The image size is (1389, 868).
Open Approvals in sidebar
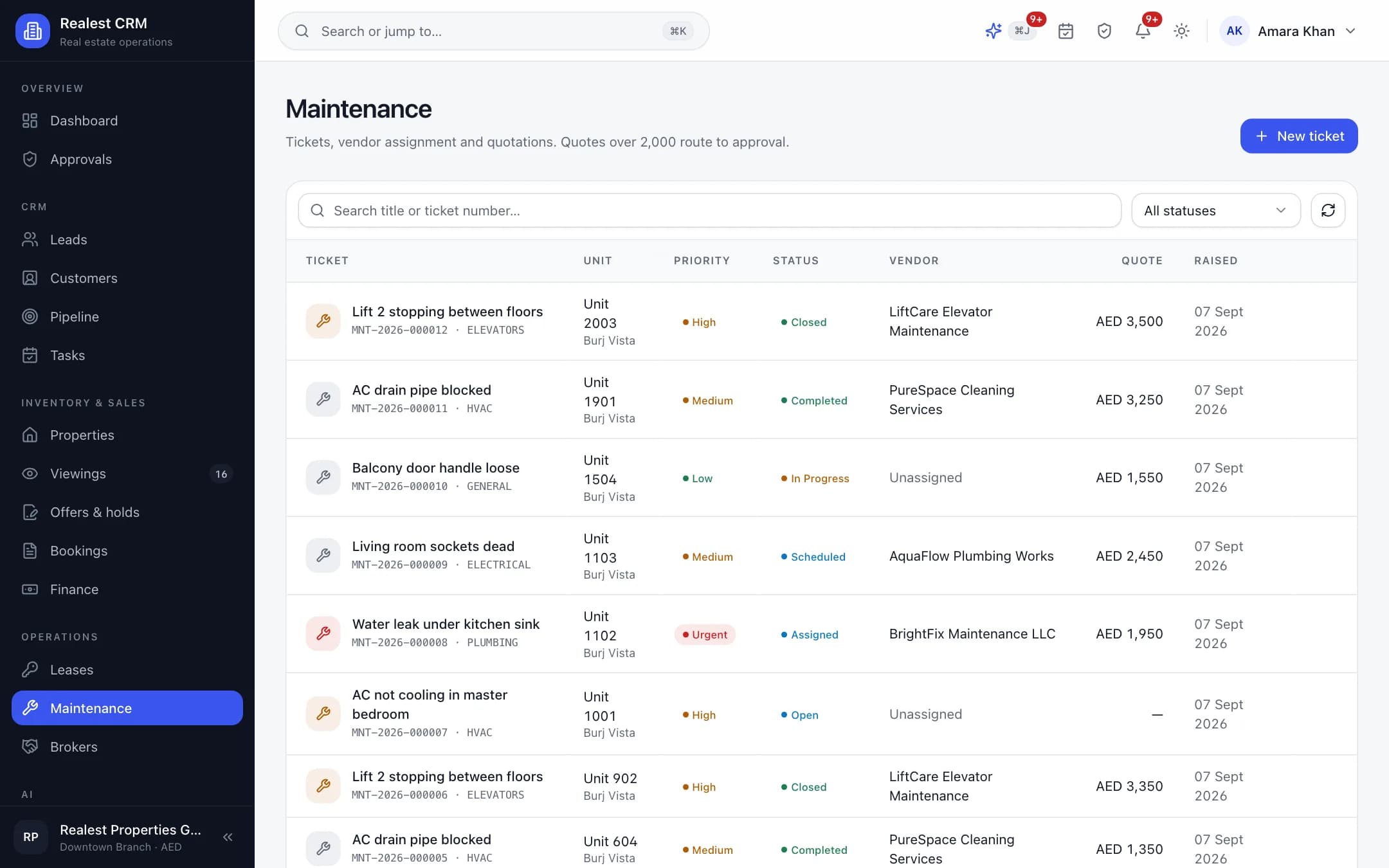127,159
